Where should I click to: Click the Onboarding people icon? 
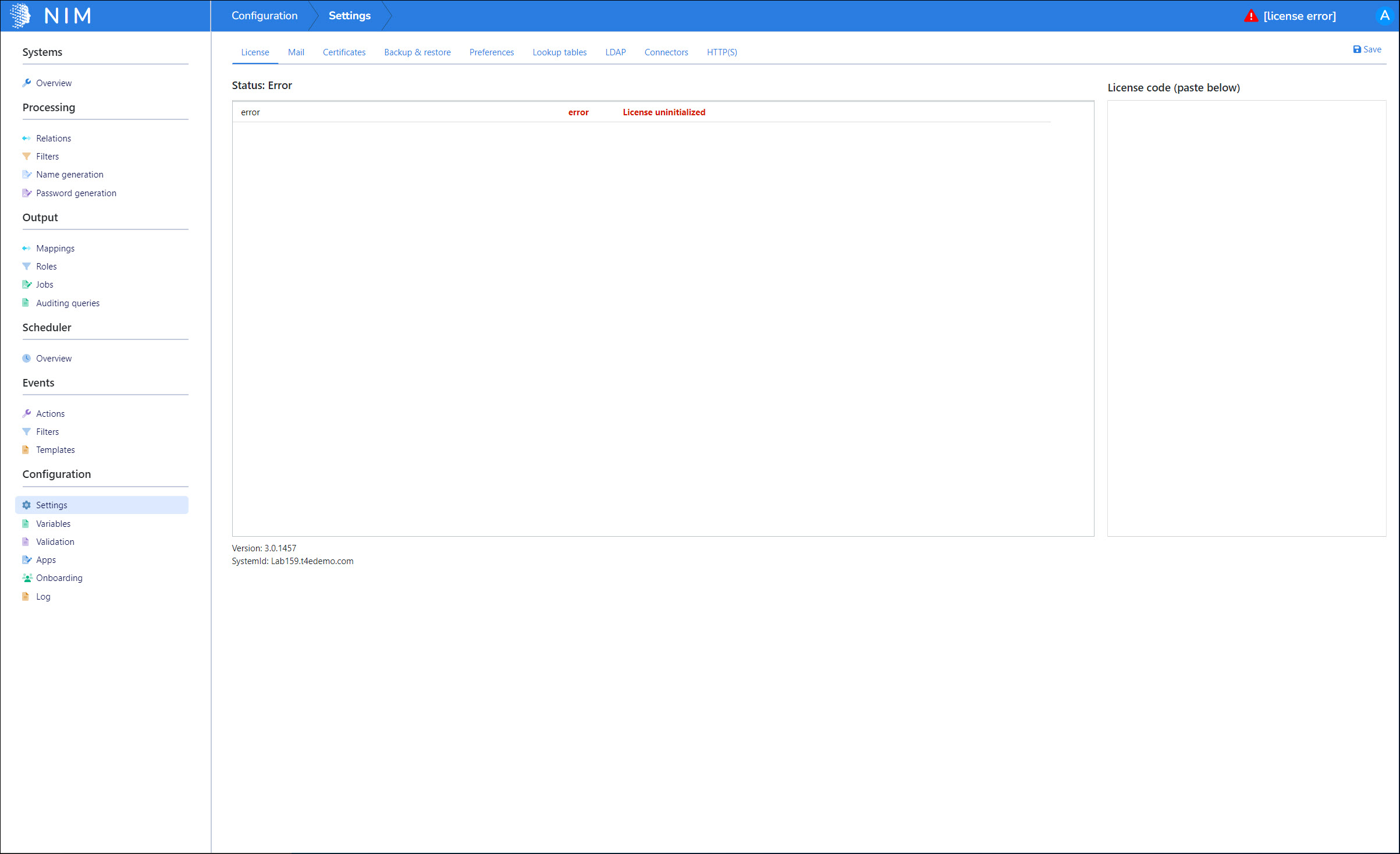[x=27, y=578]
